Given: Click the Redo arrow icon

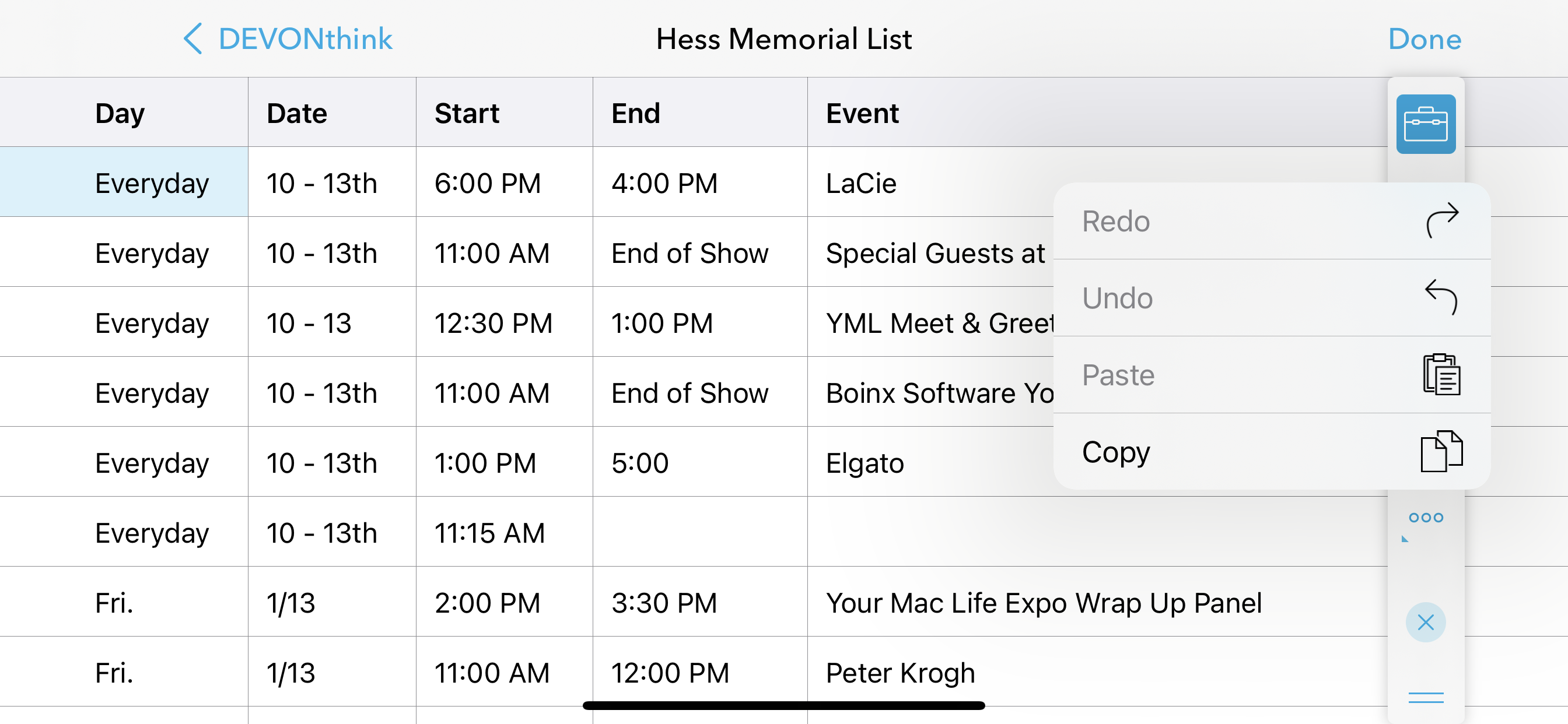Looking at the screenshot, I should (x=1442, y=220).
